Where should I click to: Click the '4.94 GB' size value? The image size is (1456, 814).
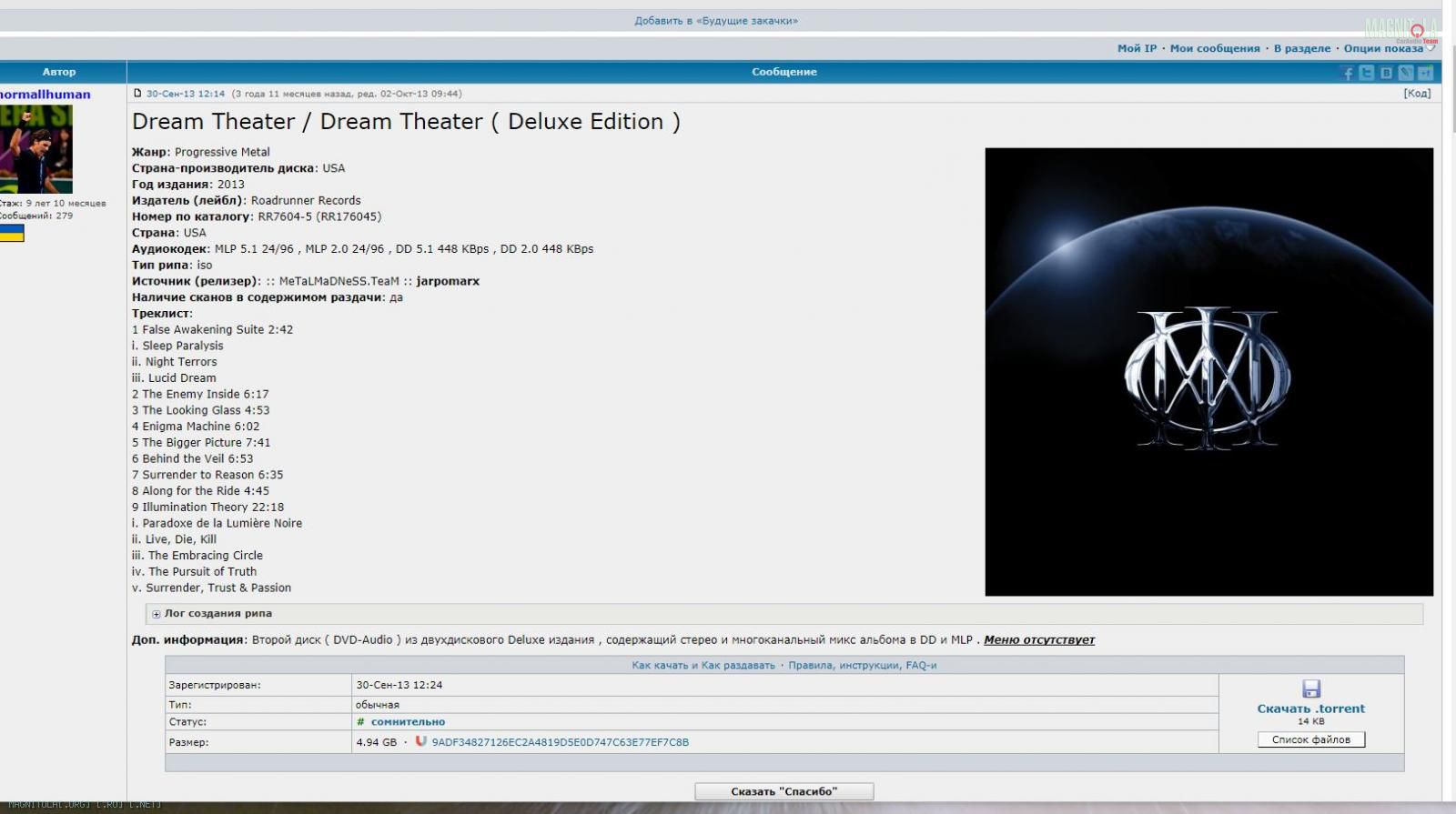(376, 742)
